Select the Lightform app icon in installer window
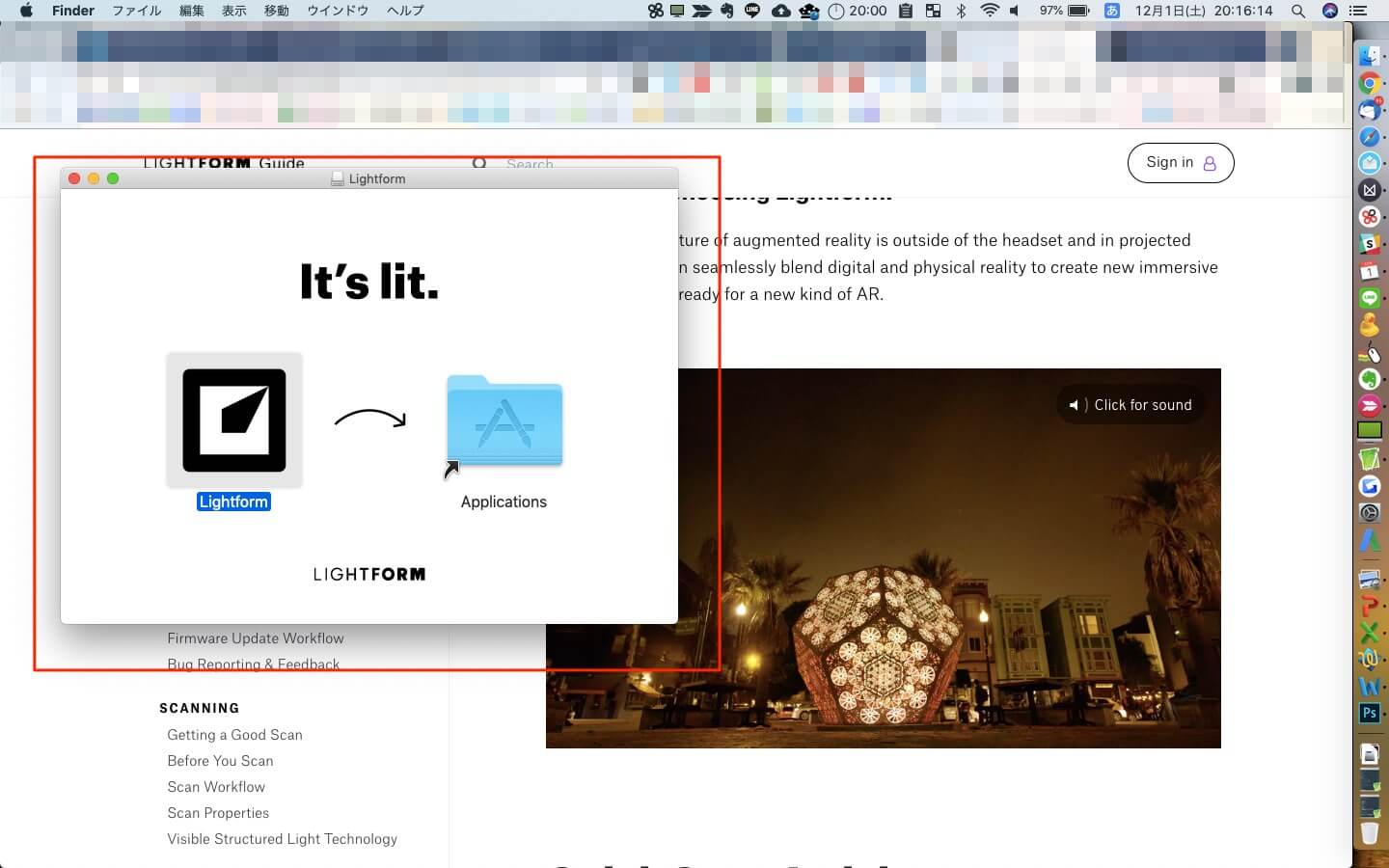Viewport: 1389px width, 868px height. click(x=234, y=420)
